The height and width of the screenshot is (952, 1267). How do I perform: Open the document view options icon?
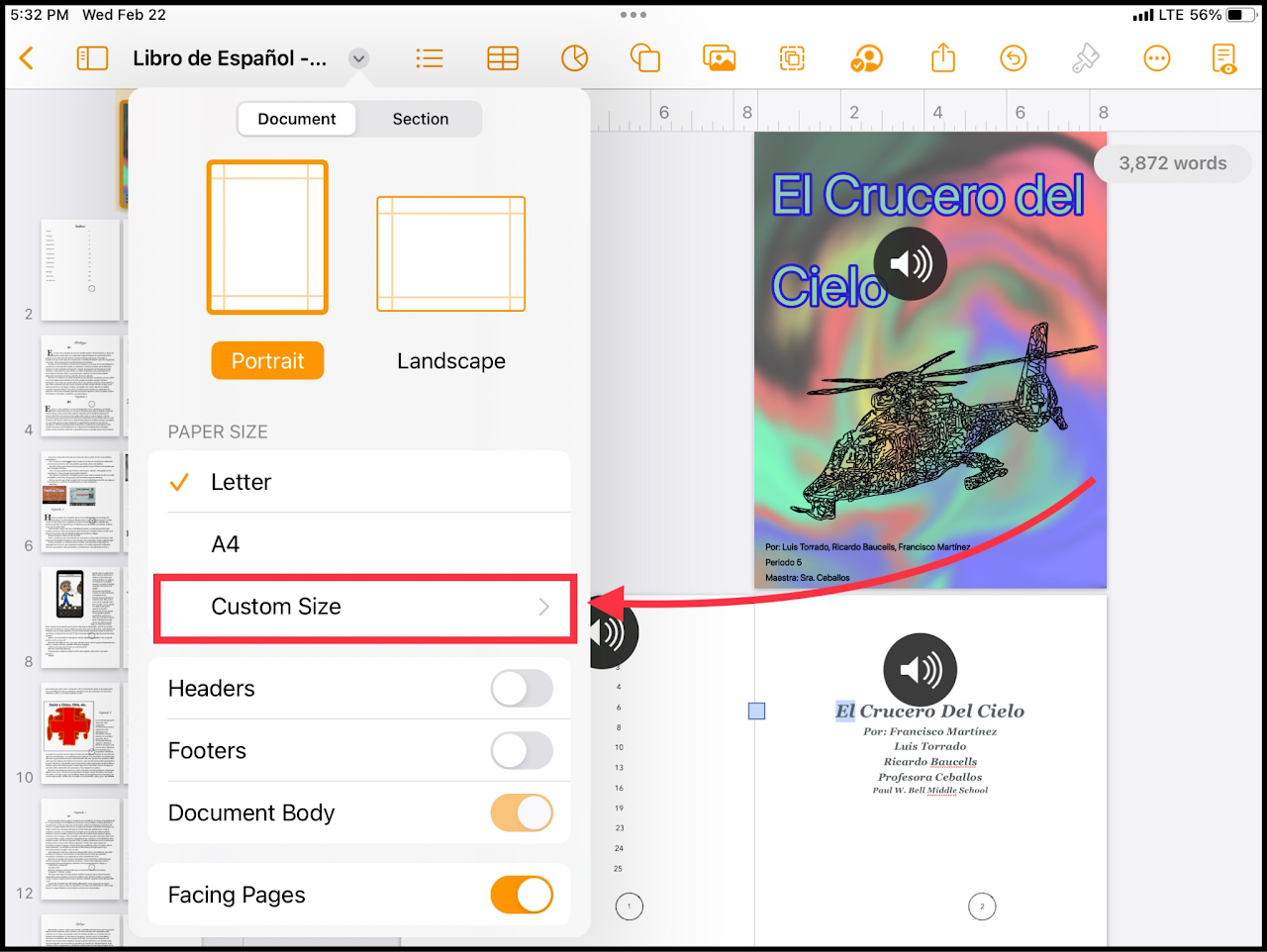[1224, 58]
